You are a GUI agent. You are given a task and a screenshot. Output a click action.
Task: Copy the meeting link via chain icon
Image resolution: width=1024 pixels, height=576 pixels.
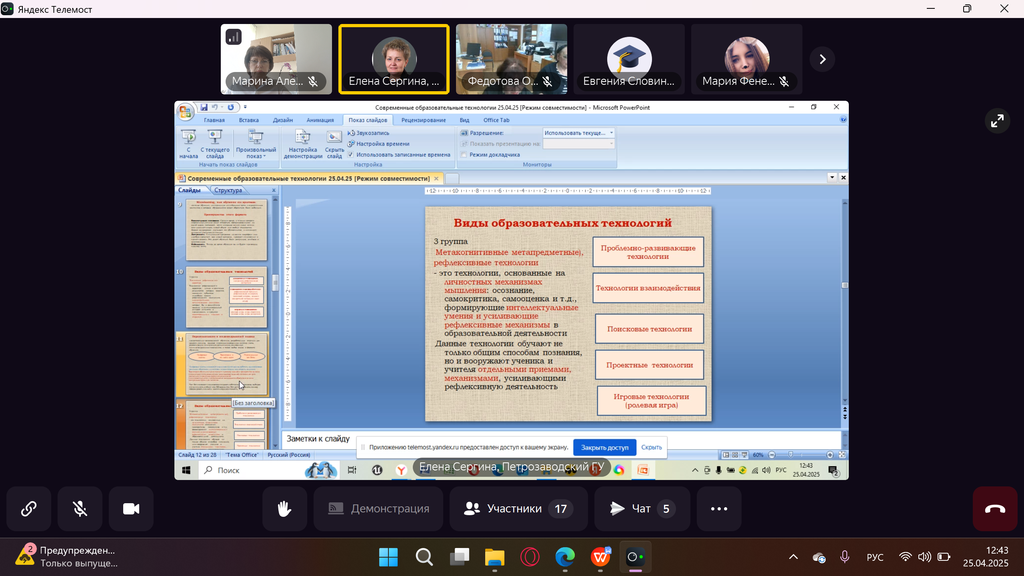pyautogui.click(x=29, y=509)
